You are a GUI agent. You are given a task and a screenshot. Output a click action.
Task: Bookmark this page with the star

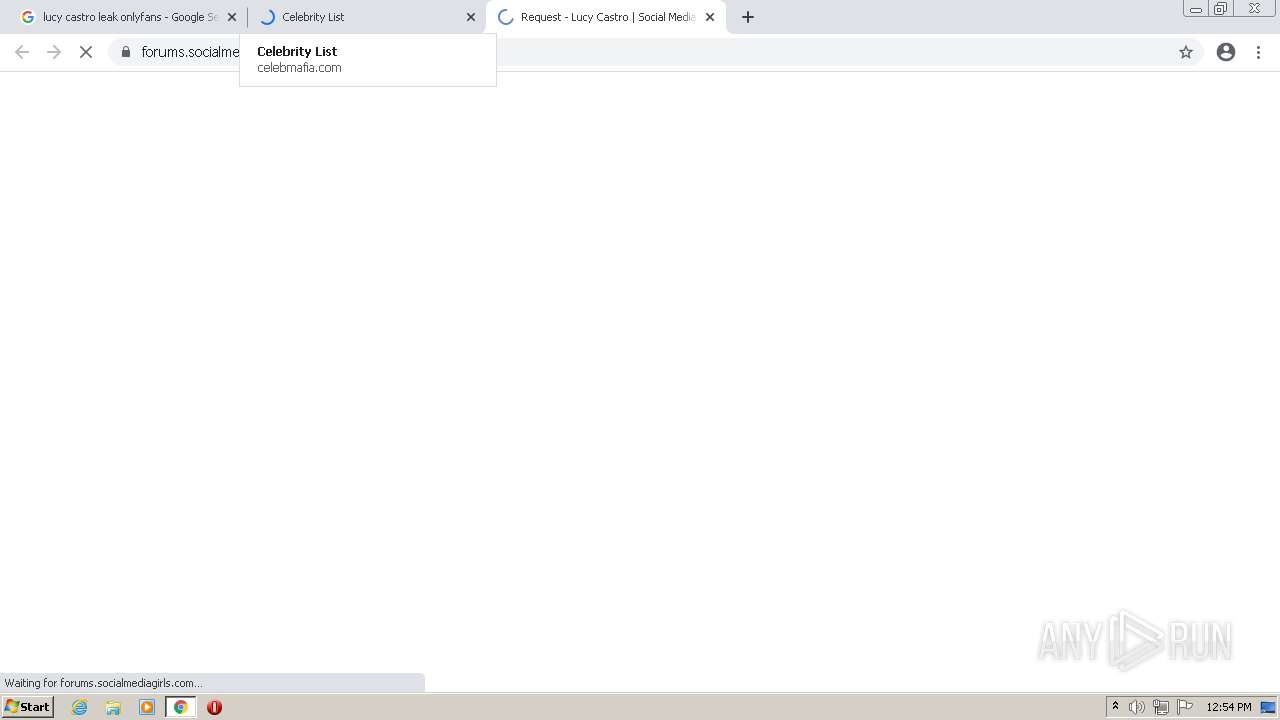1186,52
